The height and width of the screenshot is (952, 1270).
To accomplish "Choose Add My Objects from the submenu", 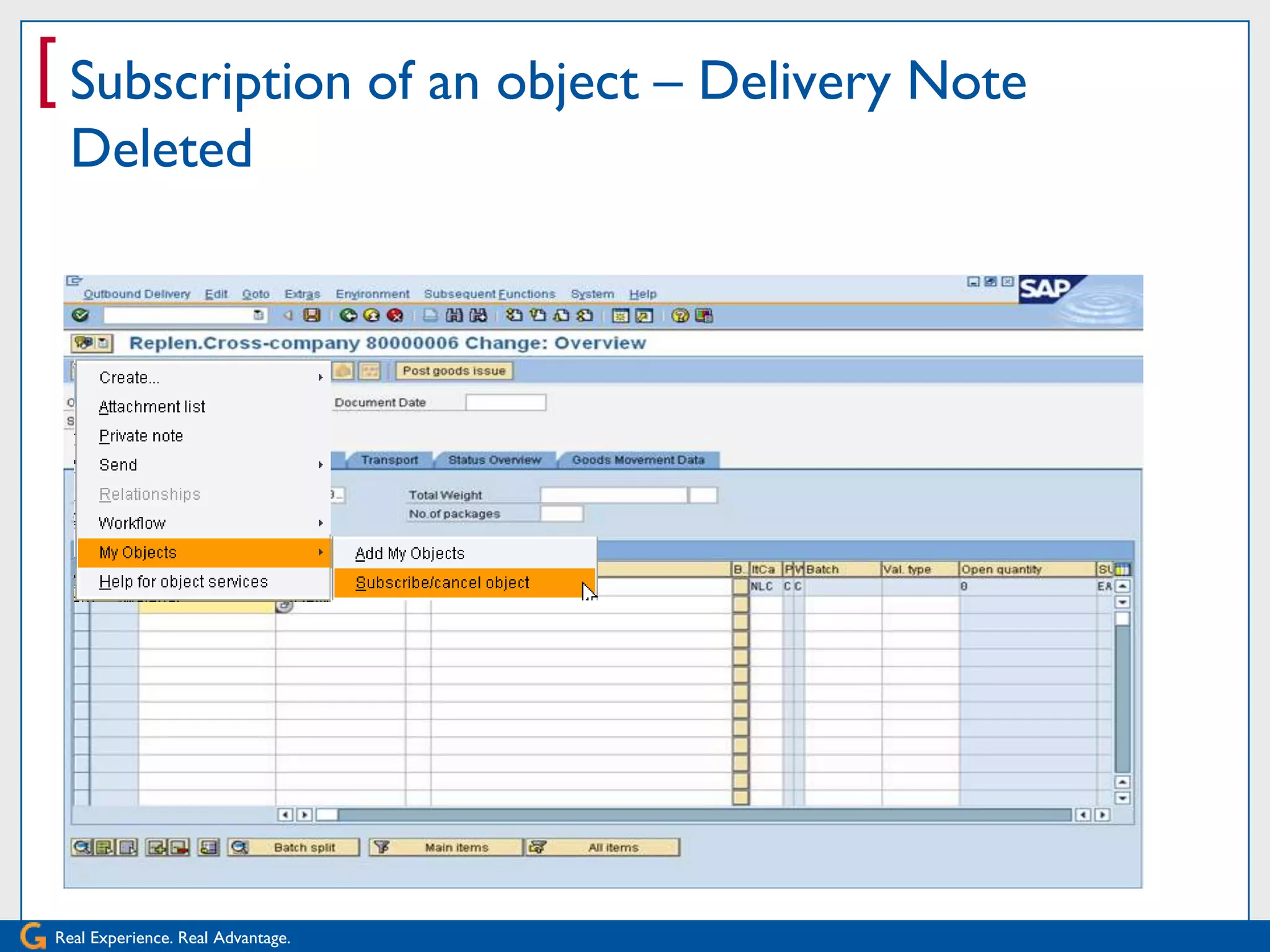I will 464,553.
